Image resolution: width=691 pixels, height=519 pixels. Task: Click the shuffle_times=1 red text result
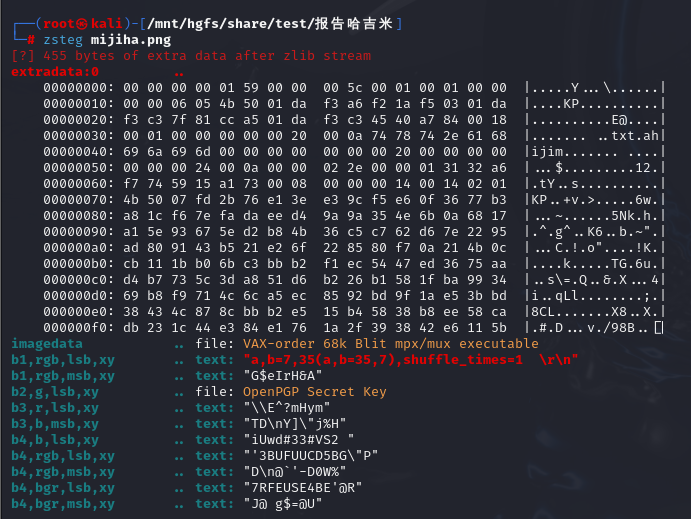click(x=463, y=360)
